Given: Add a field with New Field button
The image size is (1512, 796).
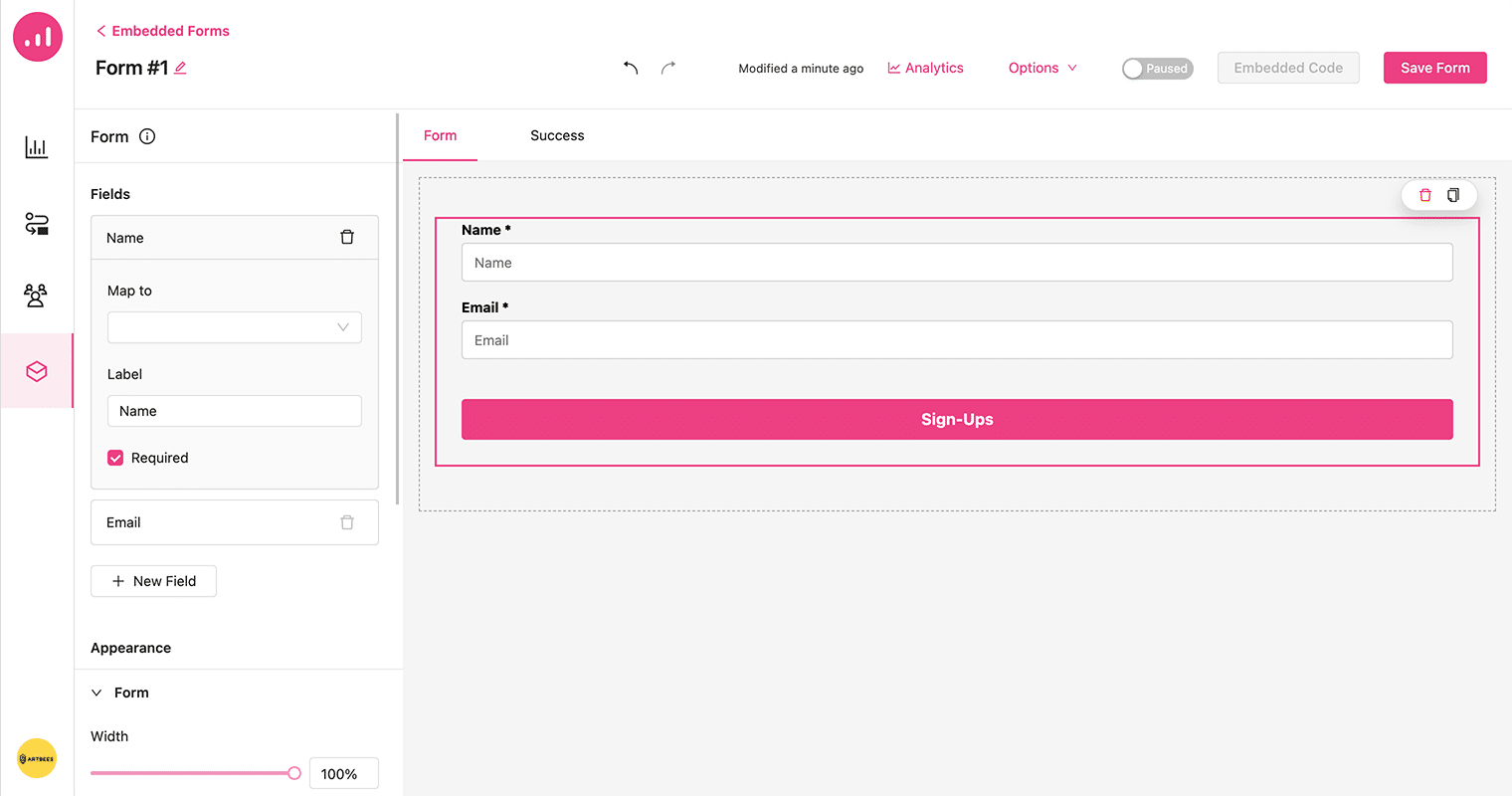Looking at the screenshot, I should (153, 581).
